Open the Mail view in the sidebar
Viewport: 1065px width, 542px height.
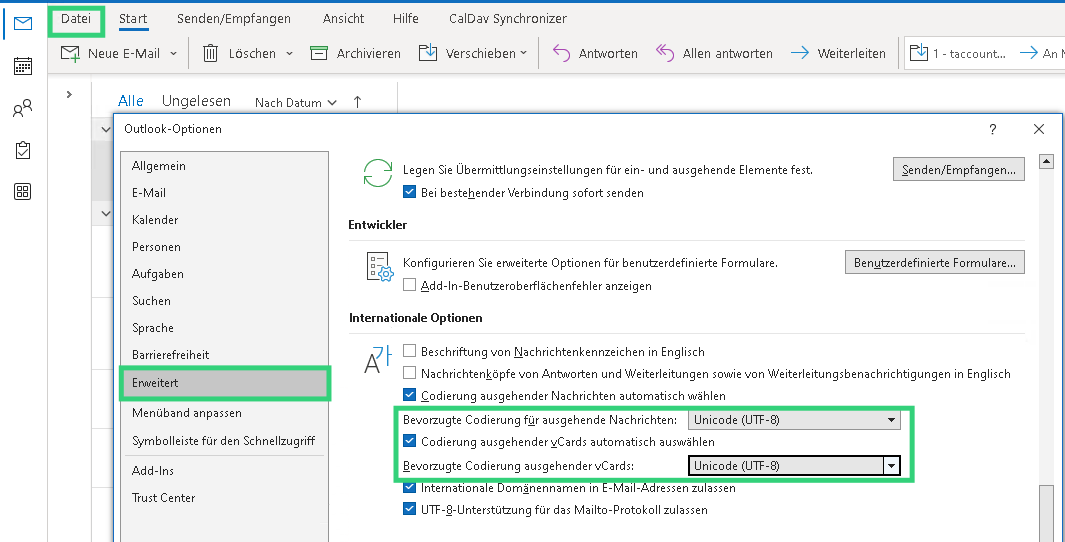point(22,23)
